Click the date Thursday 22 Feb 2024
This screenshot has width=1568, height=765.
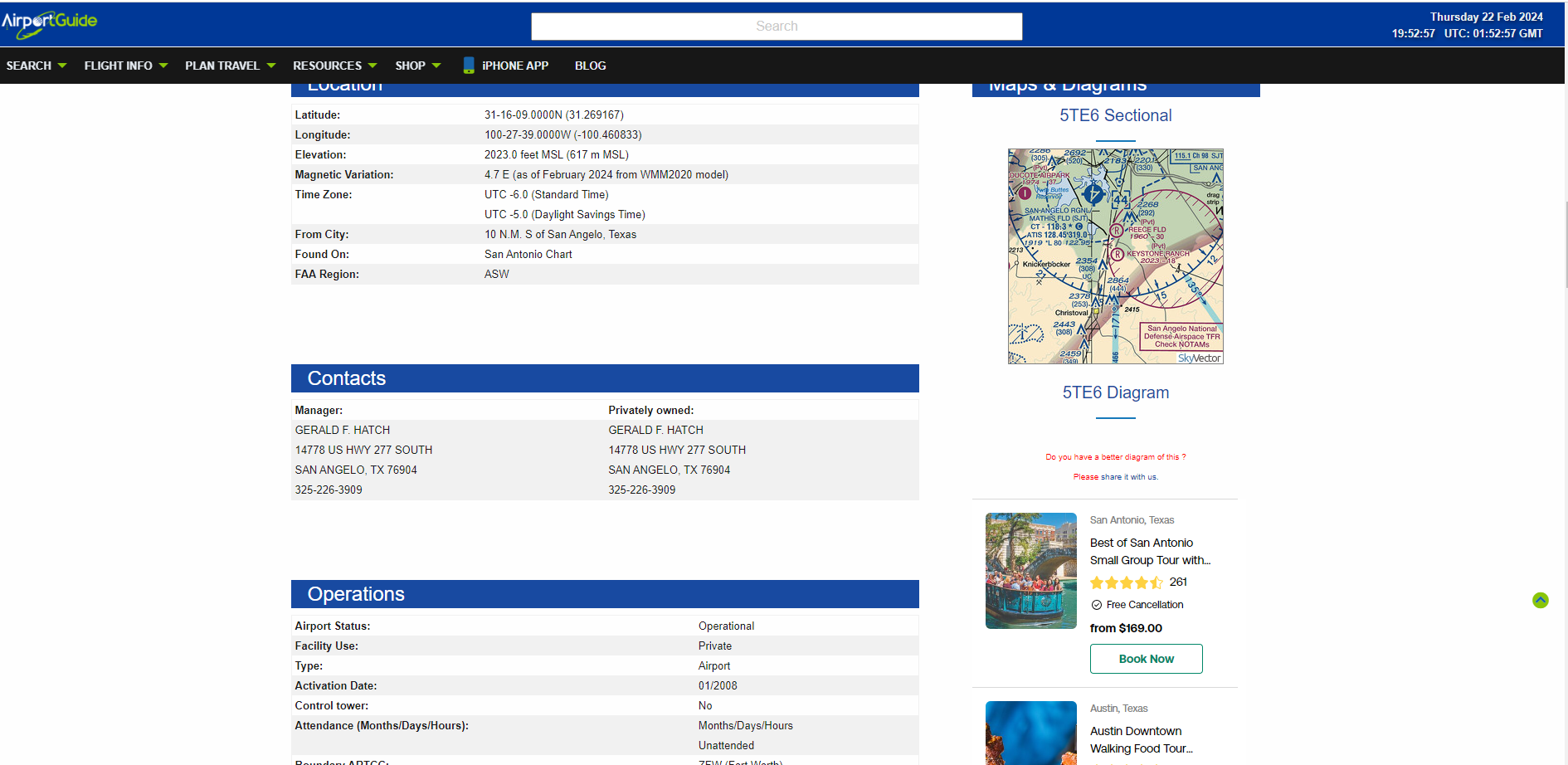click(x=1487, y=17)
